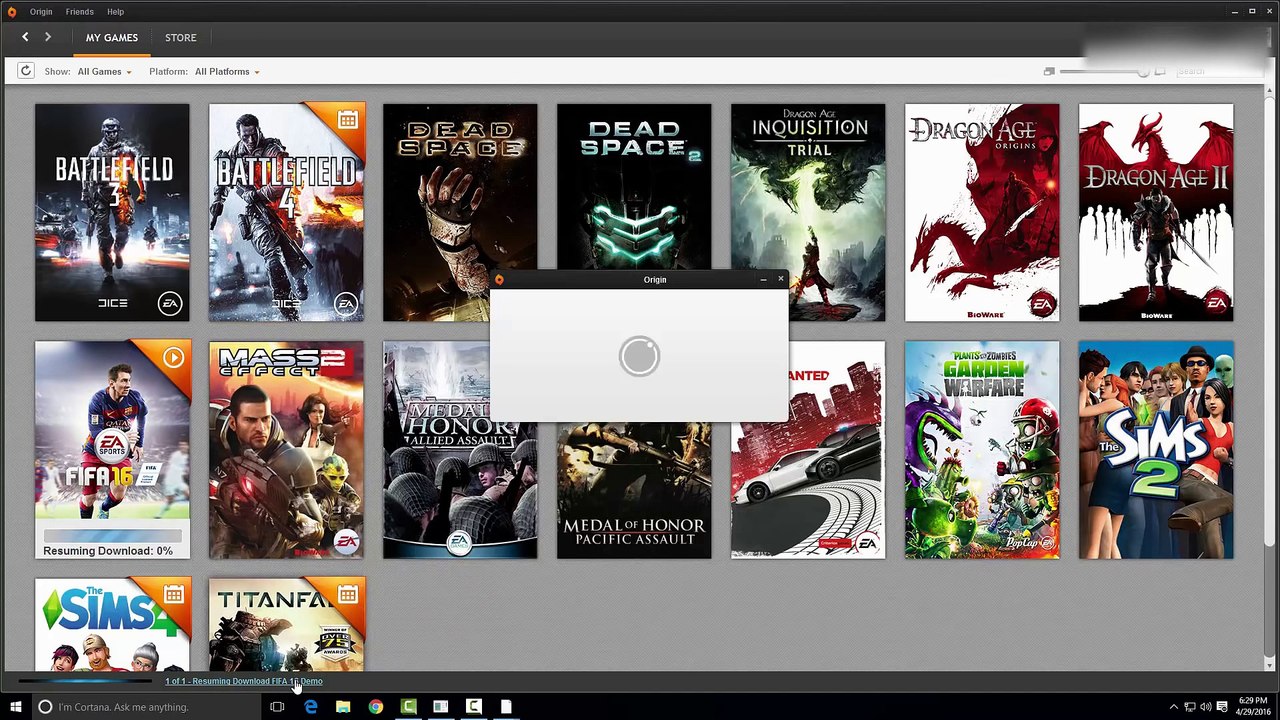Click the Origin logo icon in title bar

12,12
